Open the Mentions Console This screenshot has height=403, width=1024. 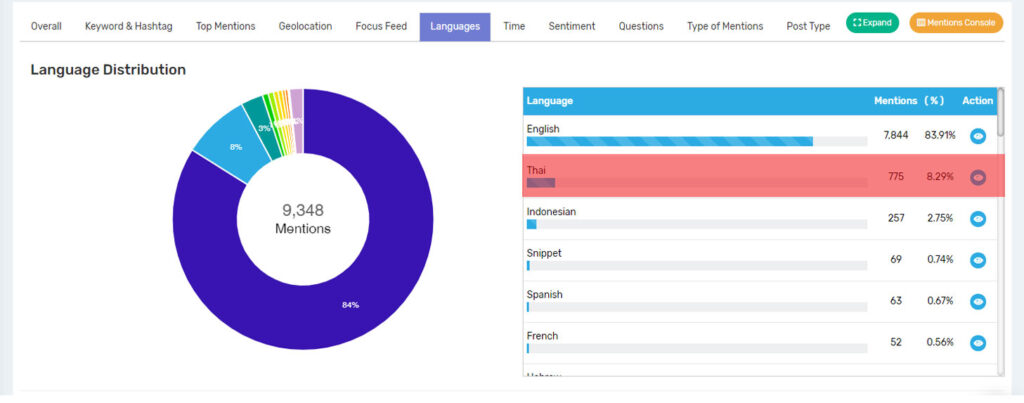pyautogui.click(x=956, y=22)
